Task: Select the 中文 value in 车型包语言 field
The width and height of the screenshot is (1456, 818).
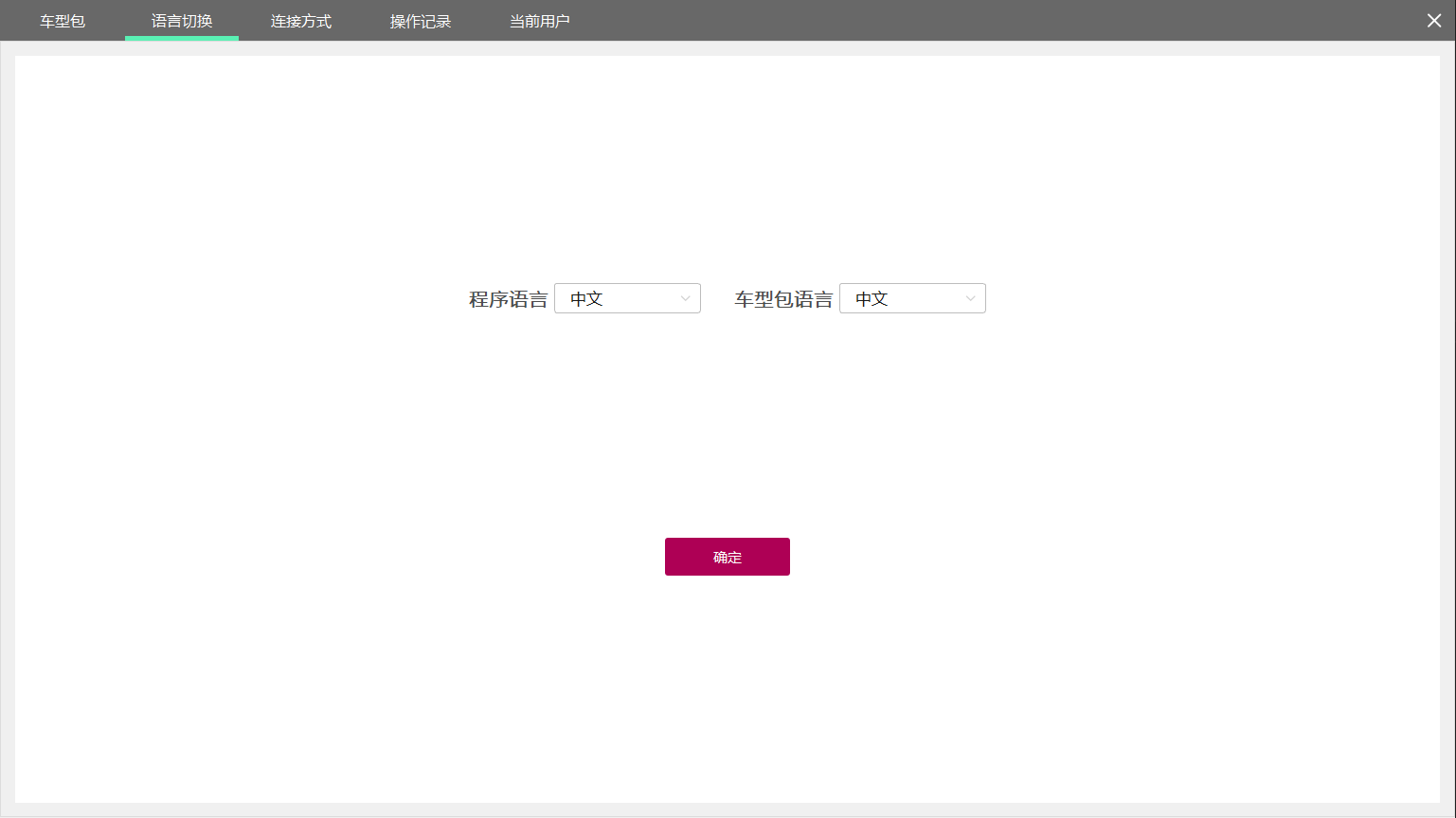Action: pos(872,299)
